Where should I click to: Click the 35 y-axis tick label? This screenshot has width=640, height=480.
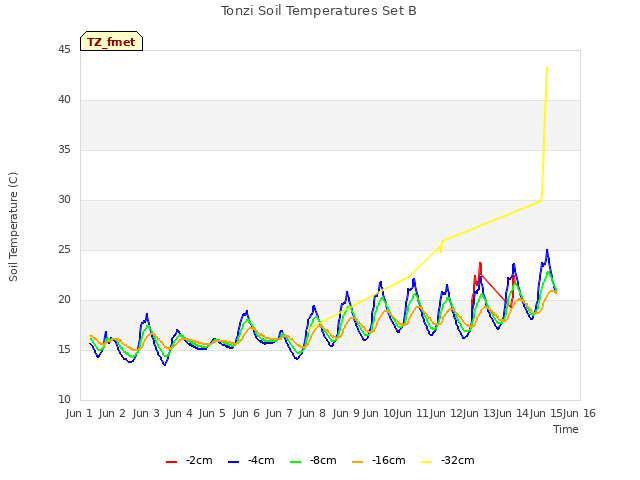coord(64,150)
